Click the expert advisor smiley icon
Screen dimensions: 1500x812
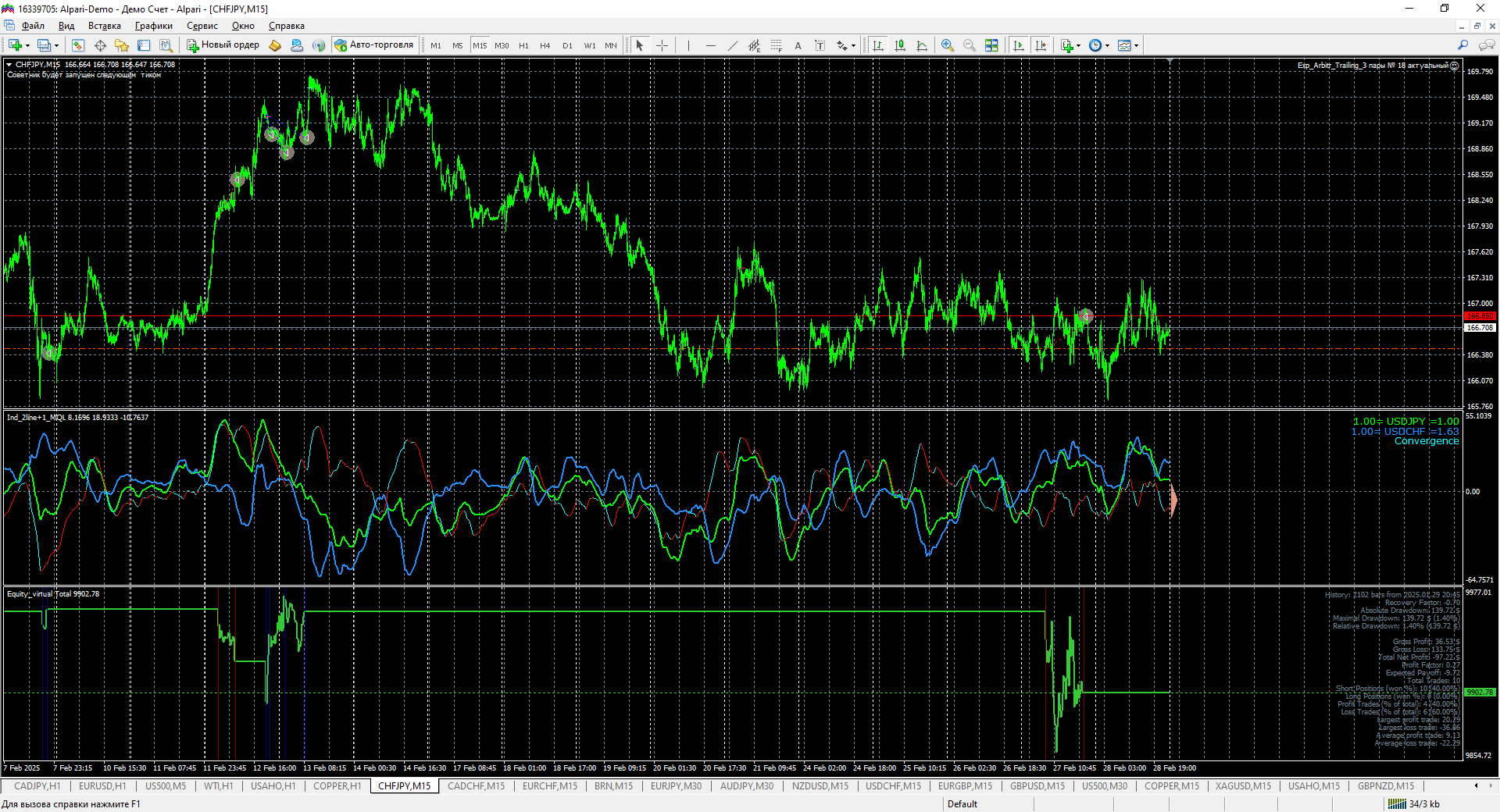(x=1455, y=66)
